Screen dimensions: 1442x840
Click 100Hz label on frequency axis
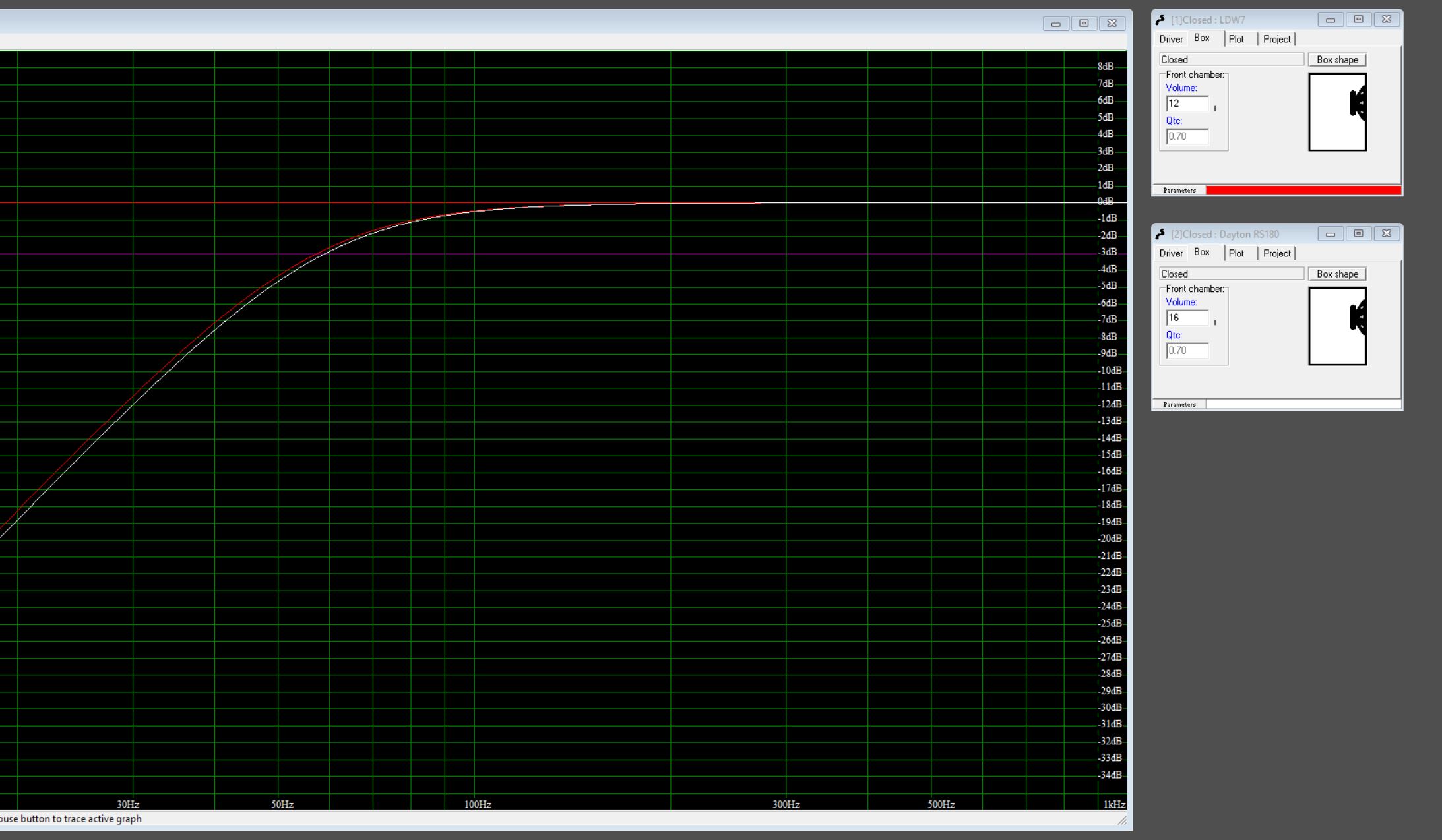pyautogui.click(x=478, y=804)
